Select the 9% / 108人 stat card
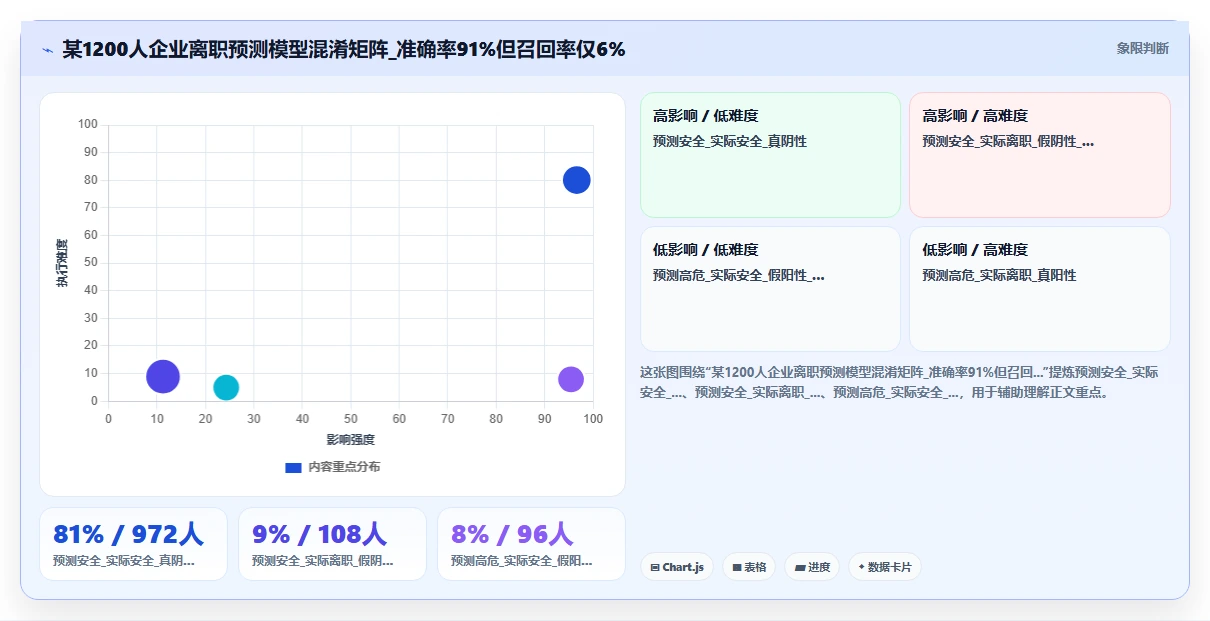Image resolution: width=1210 pixels, height=621 pixels. (332, 544)
